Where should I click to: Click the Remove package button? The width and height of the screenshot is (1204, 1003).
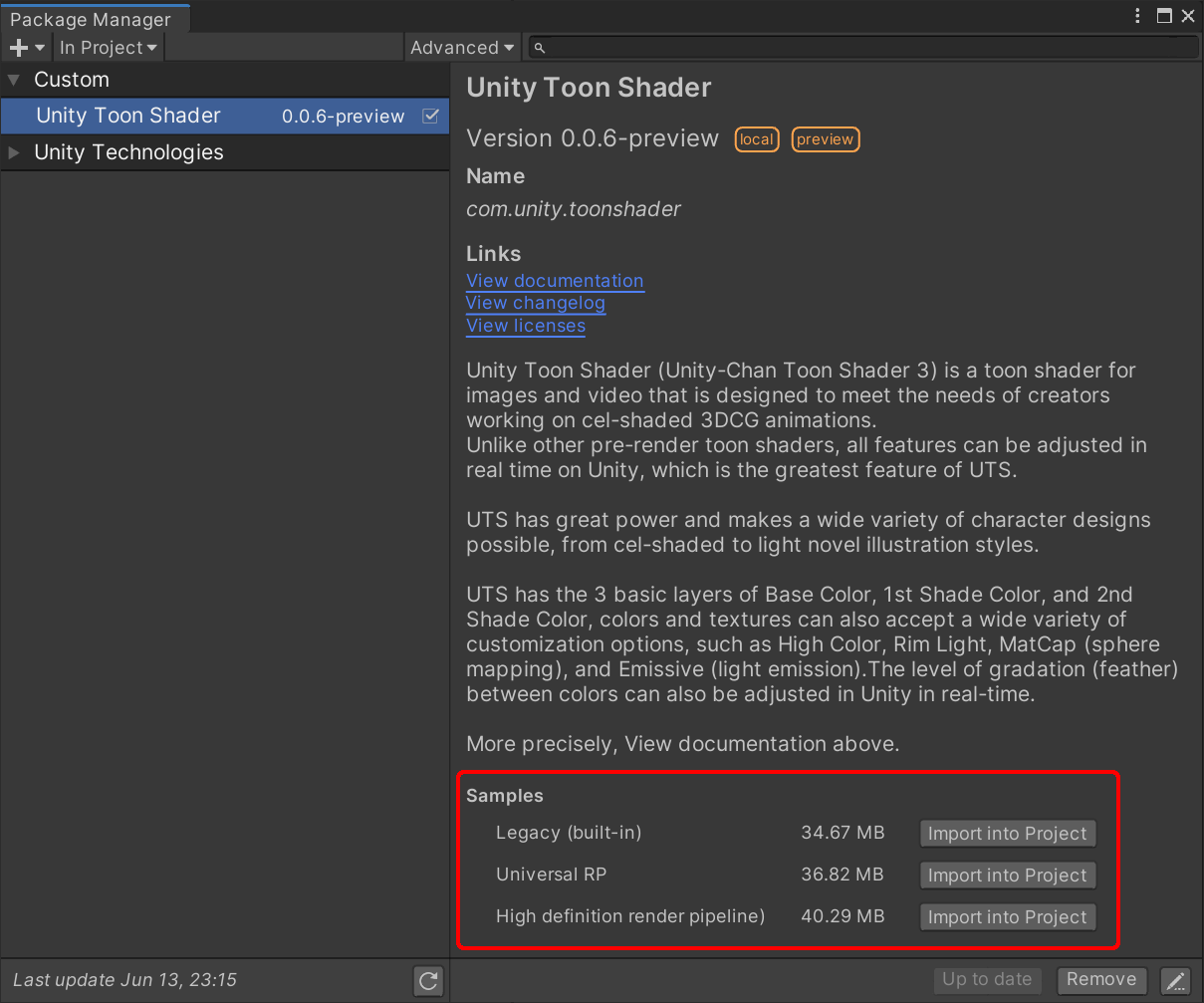pos(1101,980)
